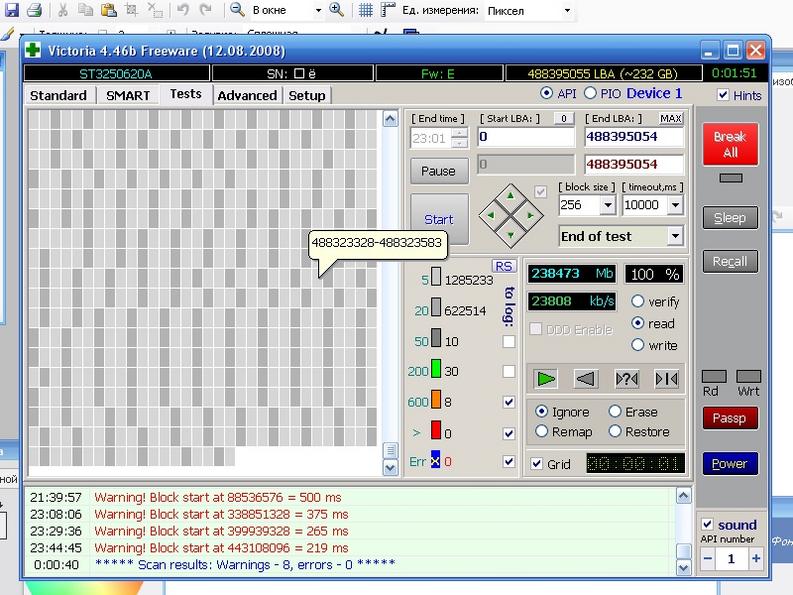Click the Sleep button
Image resolution: width=793 pixels, height=595 pixels.
(730, 218)
